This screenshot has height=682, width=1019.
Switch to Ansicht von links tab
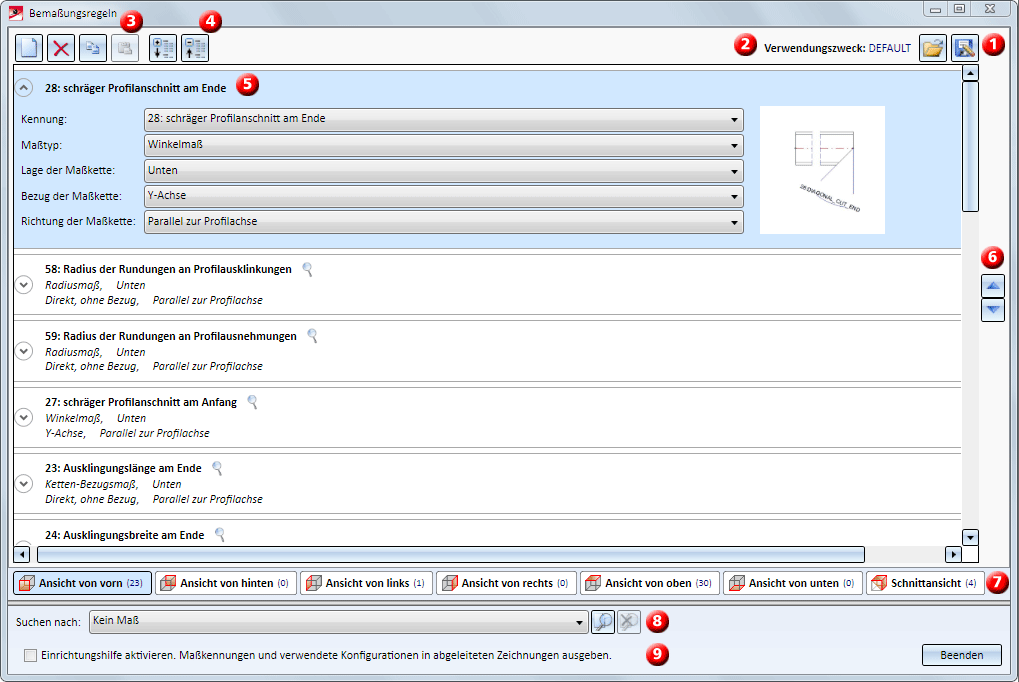(x=367, y=583)
